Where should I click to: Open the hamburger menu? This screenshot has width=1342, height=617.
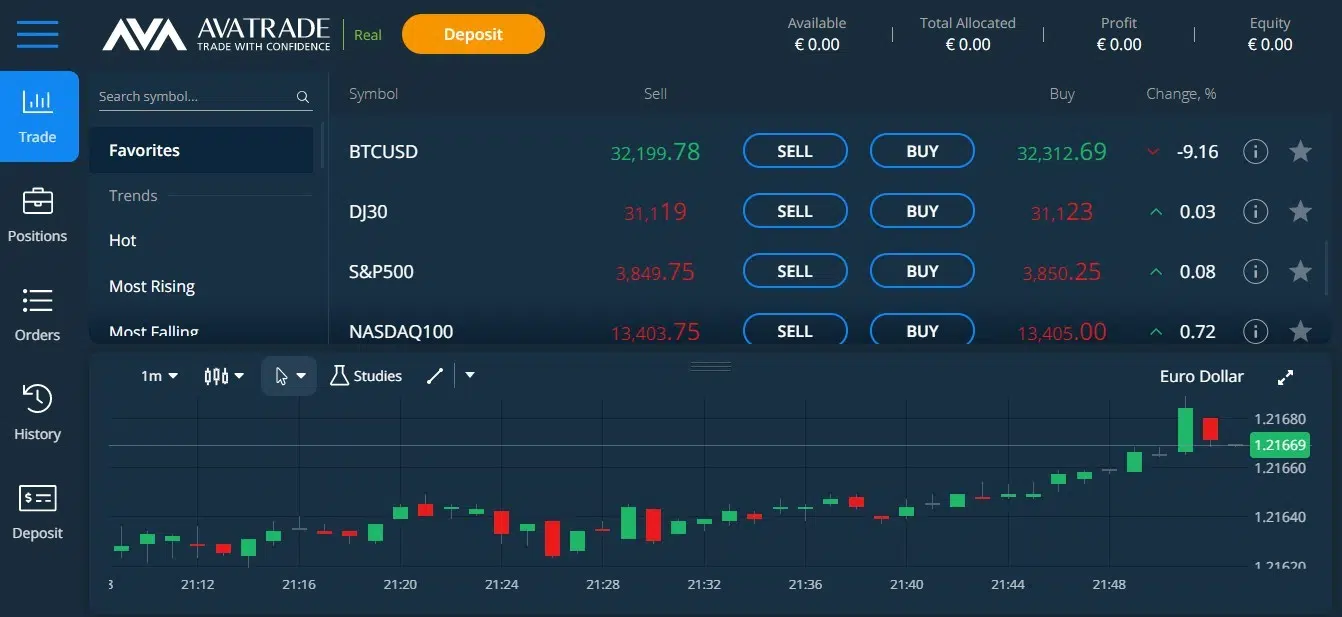[37, 34]
